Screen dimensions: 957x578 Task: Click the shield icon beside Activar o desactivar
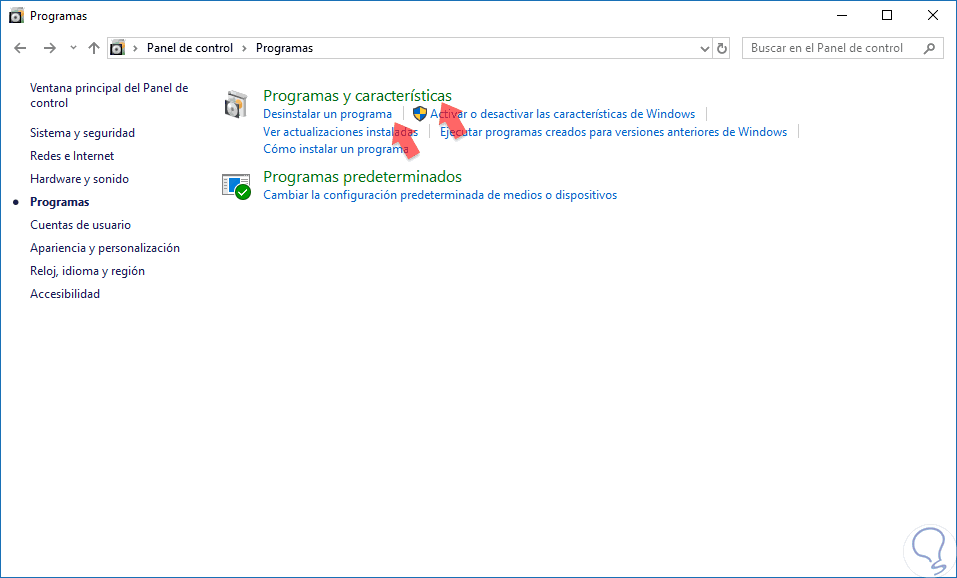pos(420,114)
